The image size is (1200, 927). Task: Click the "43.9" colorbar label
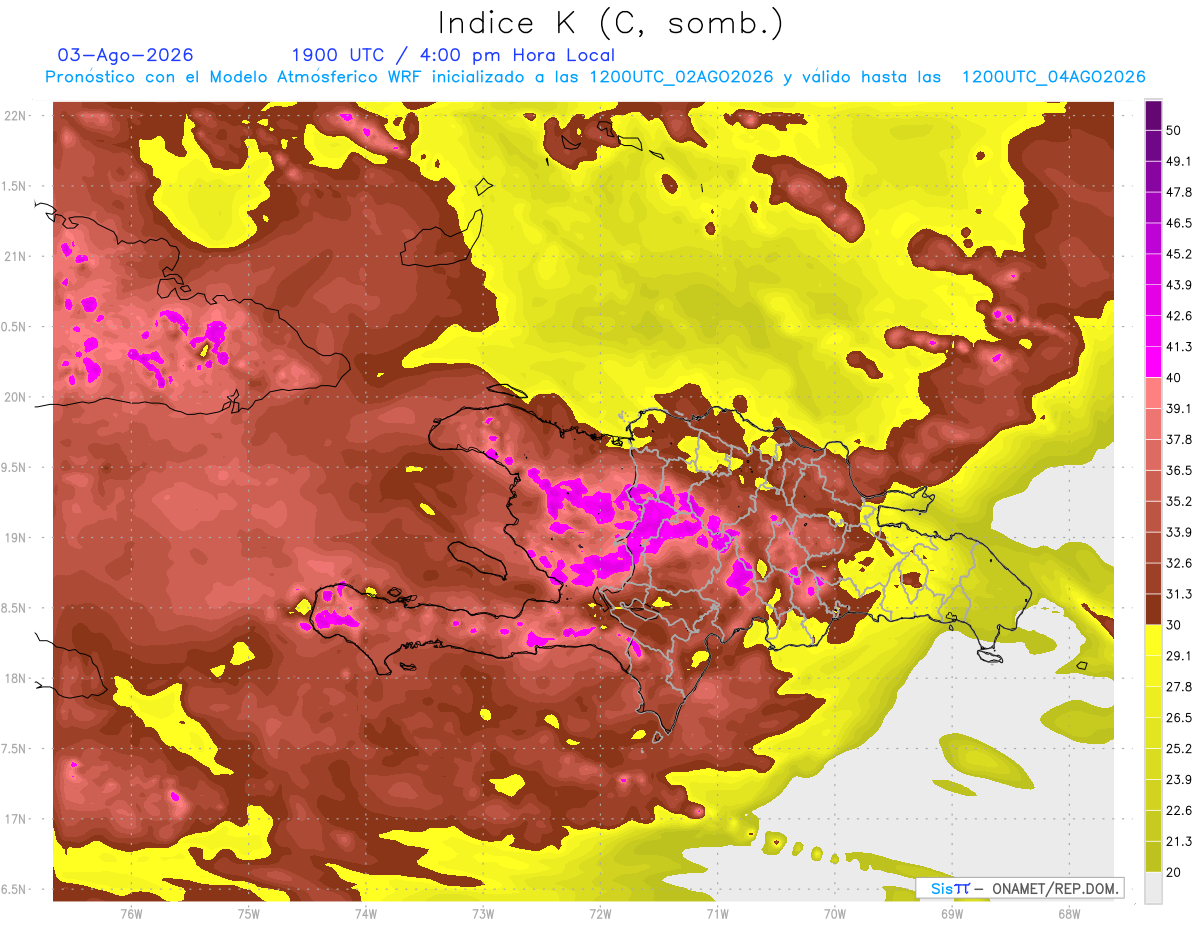pos(1179,285)
